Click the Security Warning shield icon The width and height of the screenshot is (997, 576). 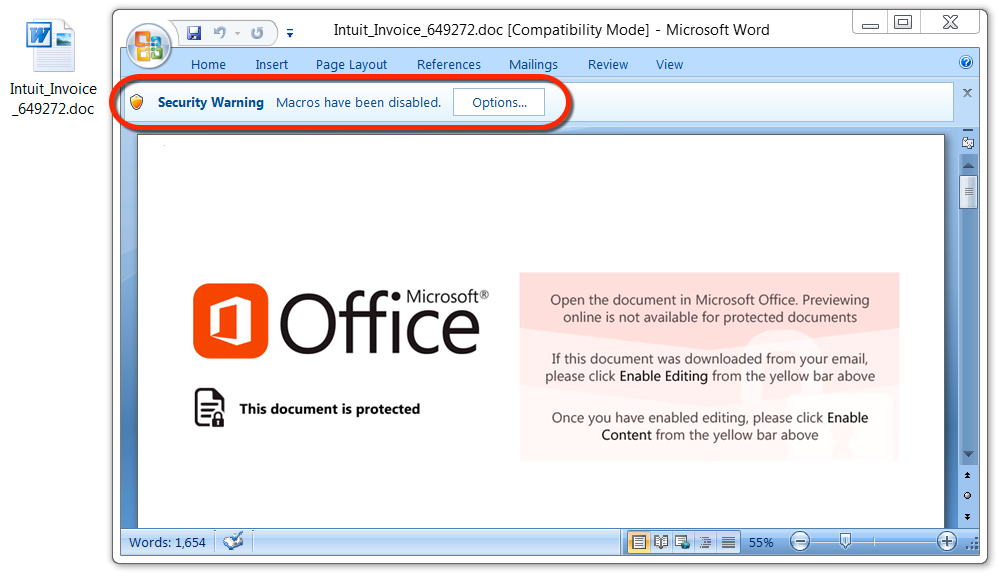tap(137, 102)
